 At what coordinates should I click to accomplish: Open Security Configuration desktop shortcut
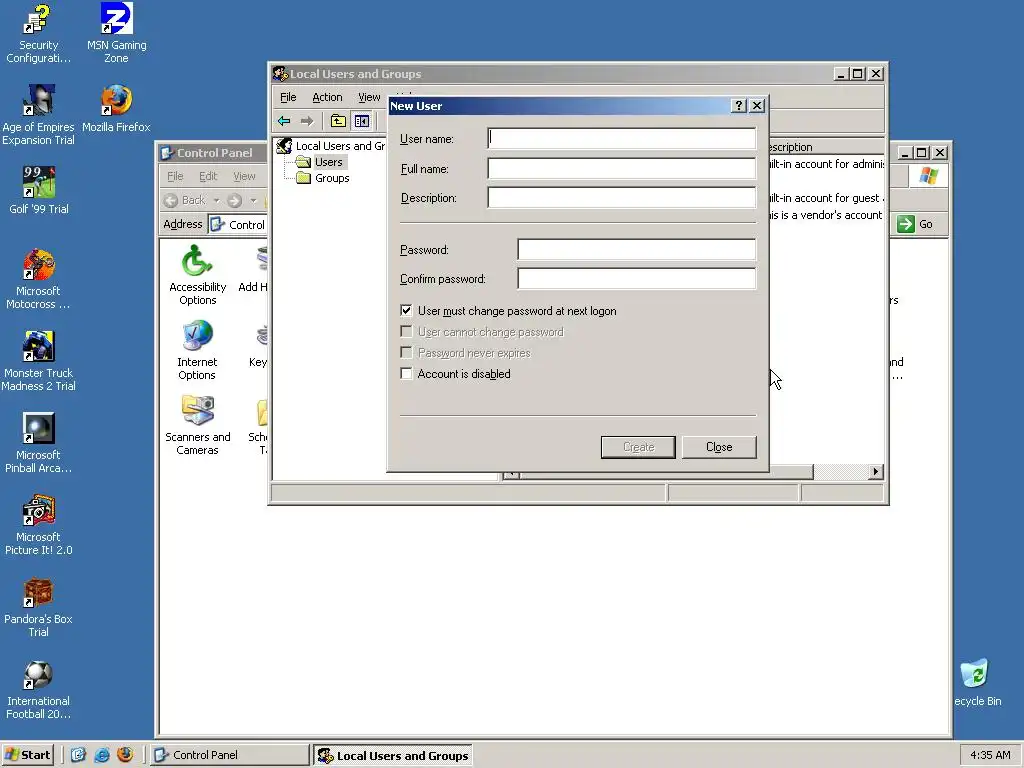(38, 33)
